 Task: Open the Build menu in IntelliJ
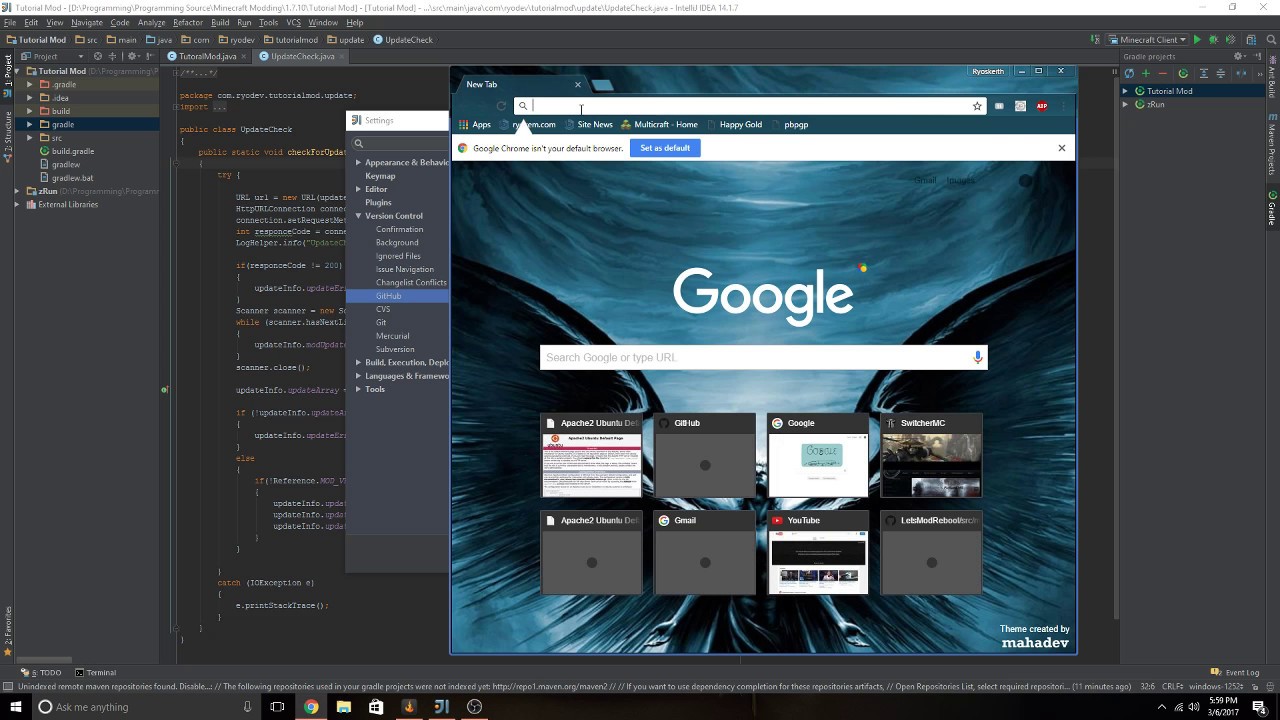click(220, 22)
